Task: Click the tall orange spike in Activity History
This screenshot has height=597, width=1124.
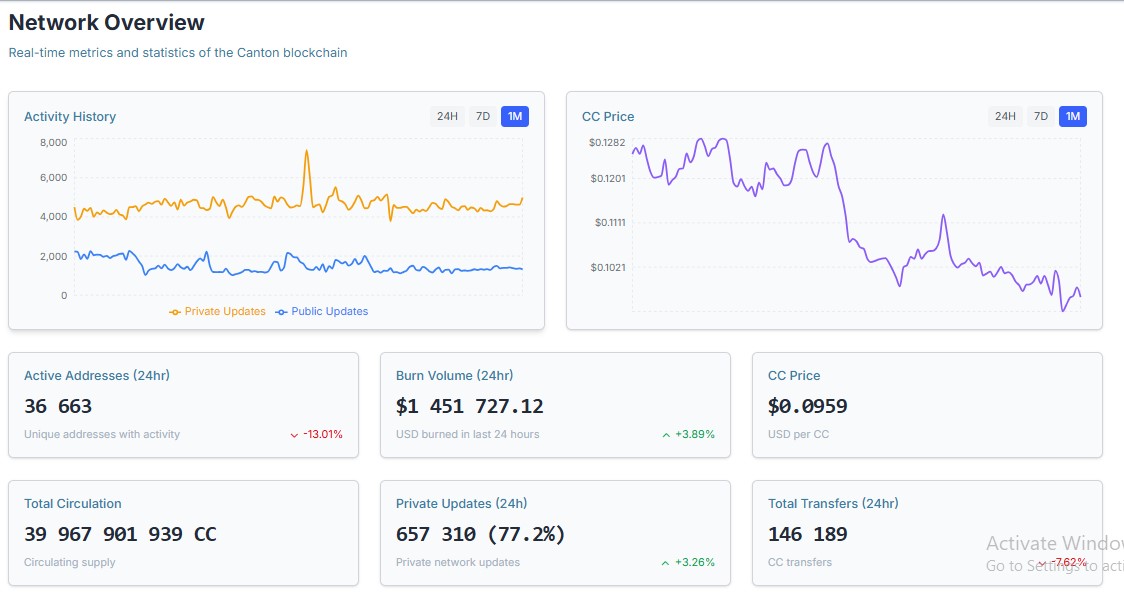Action: [307, 153]
